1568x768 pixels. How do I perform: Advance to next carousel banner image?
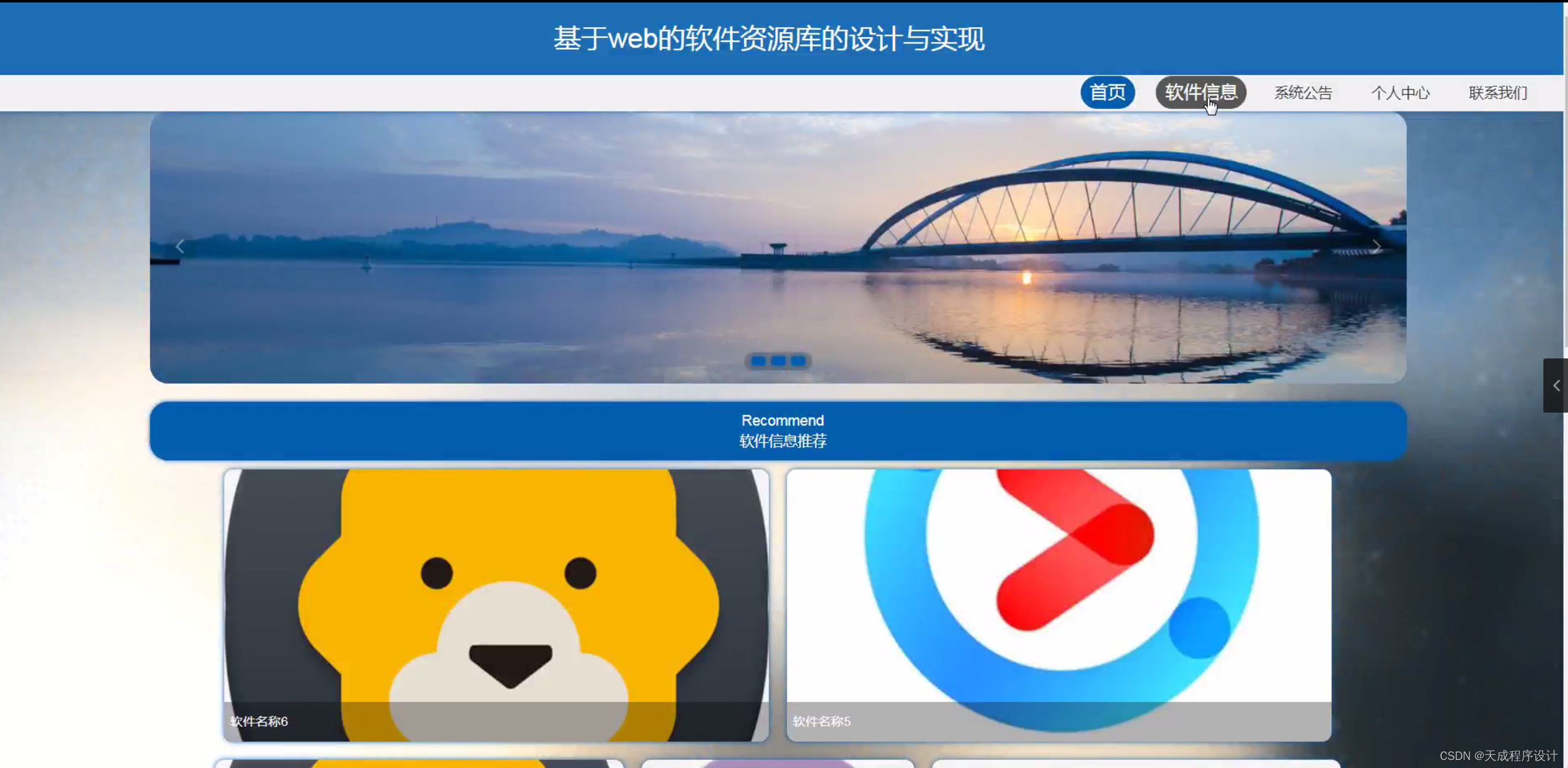click(1377, 247)
